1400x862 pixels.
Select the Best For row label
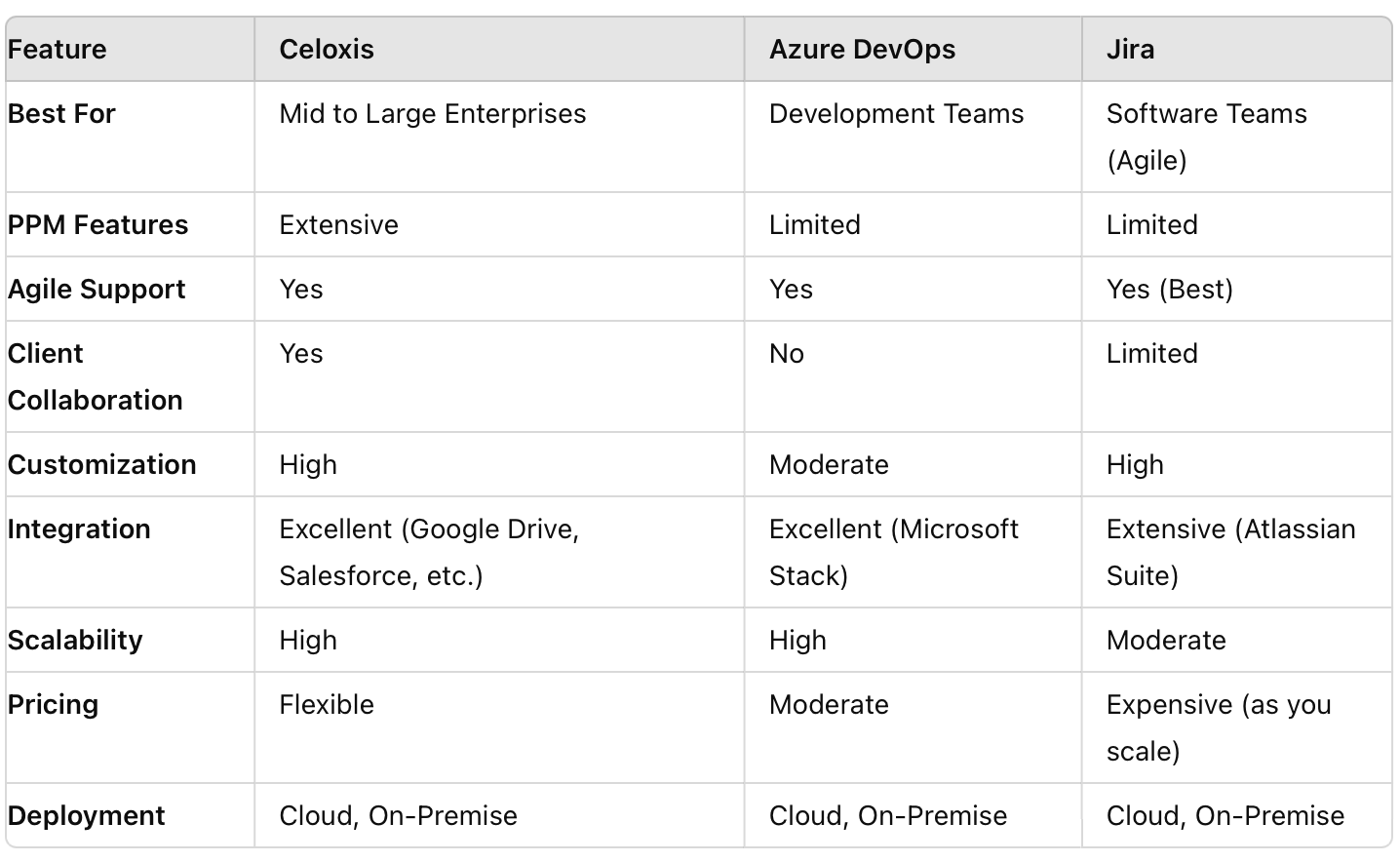pos(61,114)
